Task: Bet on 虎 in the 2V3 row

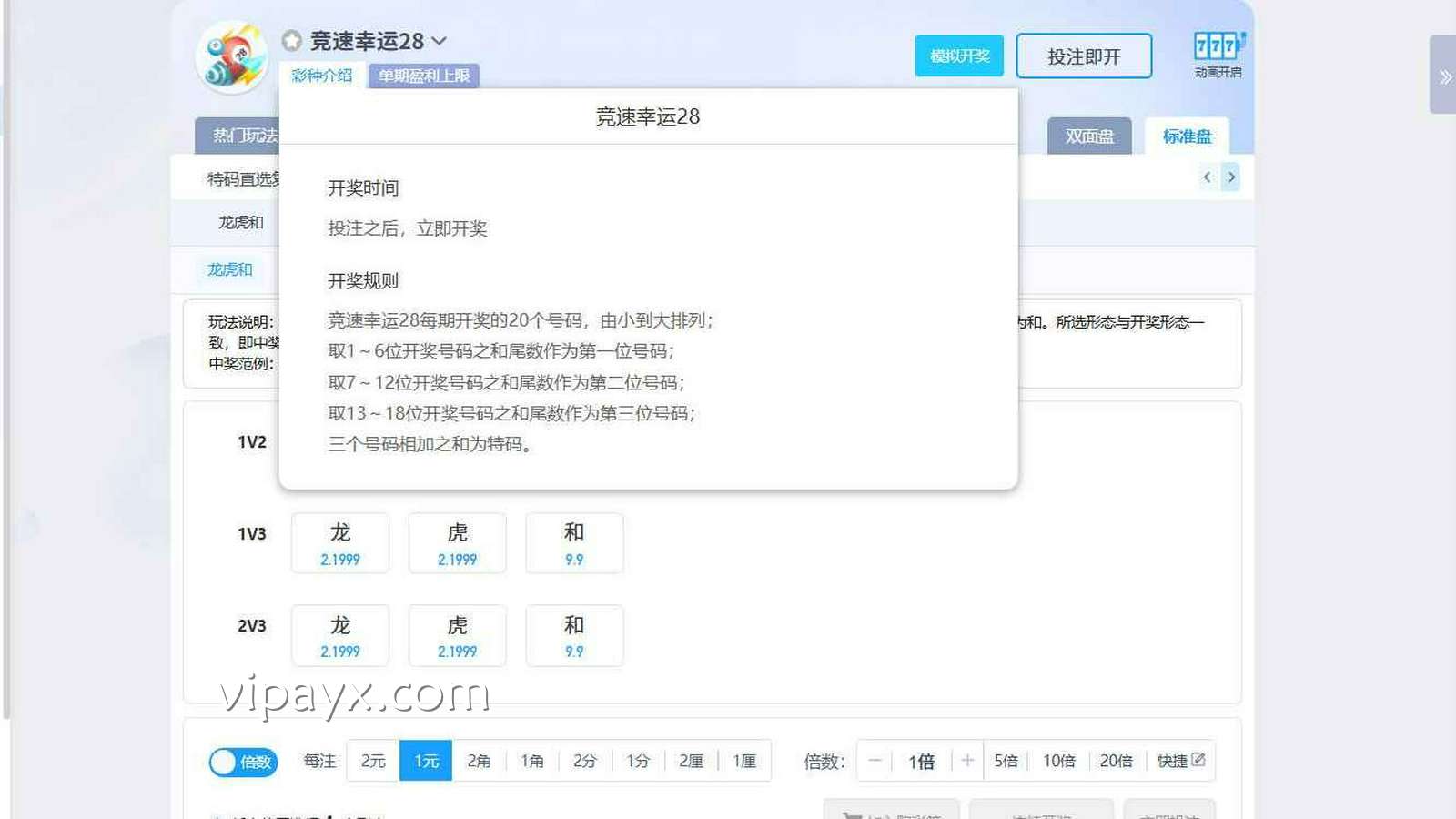Action: (x=457, y=635)
